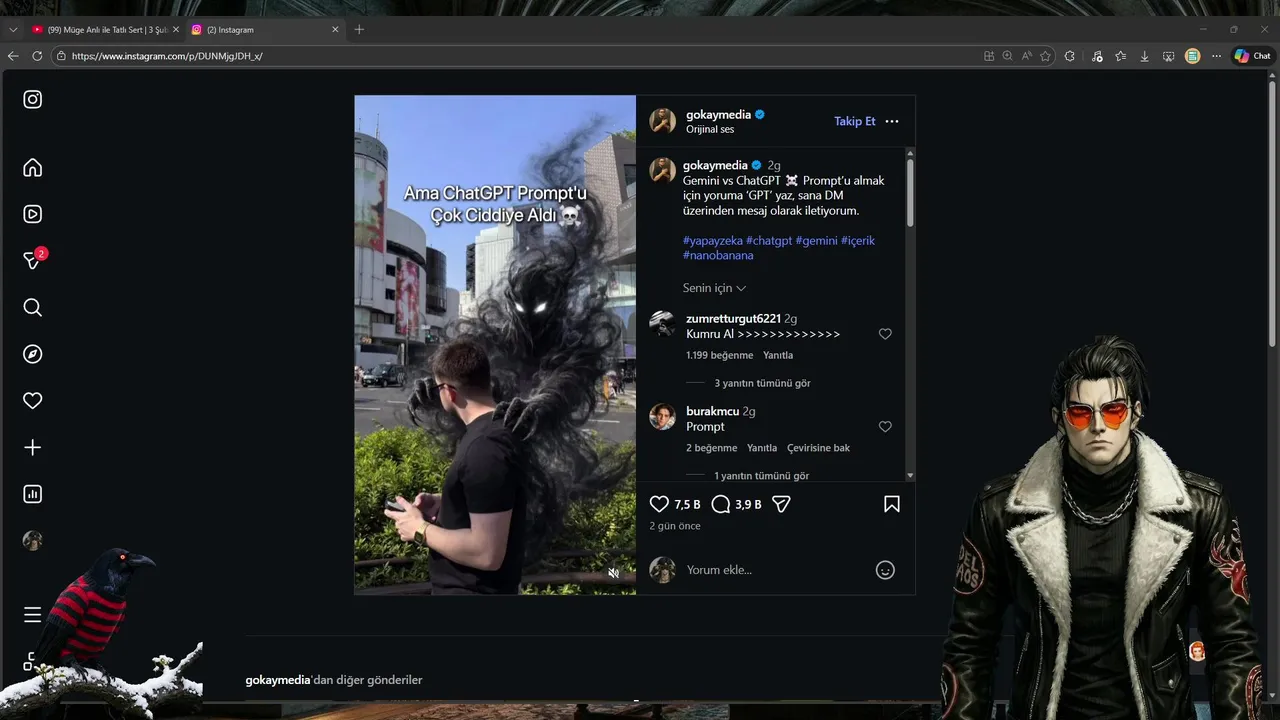Open zumretturgut6221's profile picture
The height and width of the screenshot is (720, 1280).
(662, 324)
